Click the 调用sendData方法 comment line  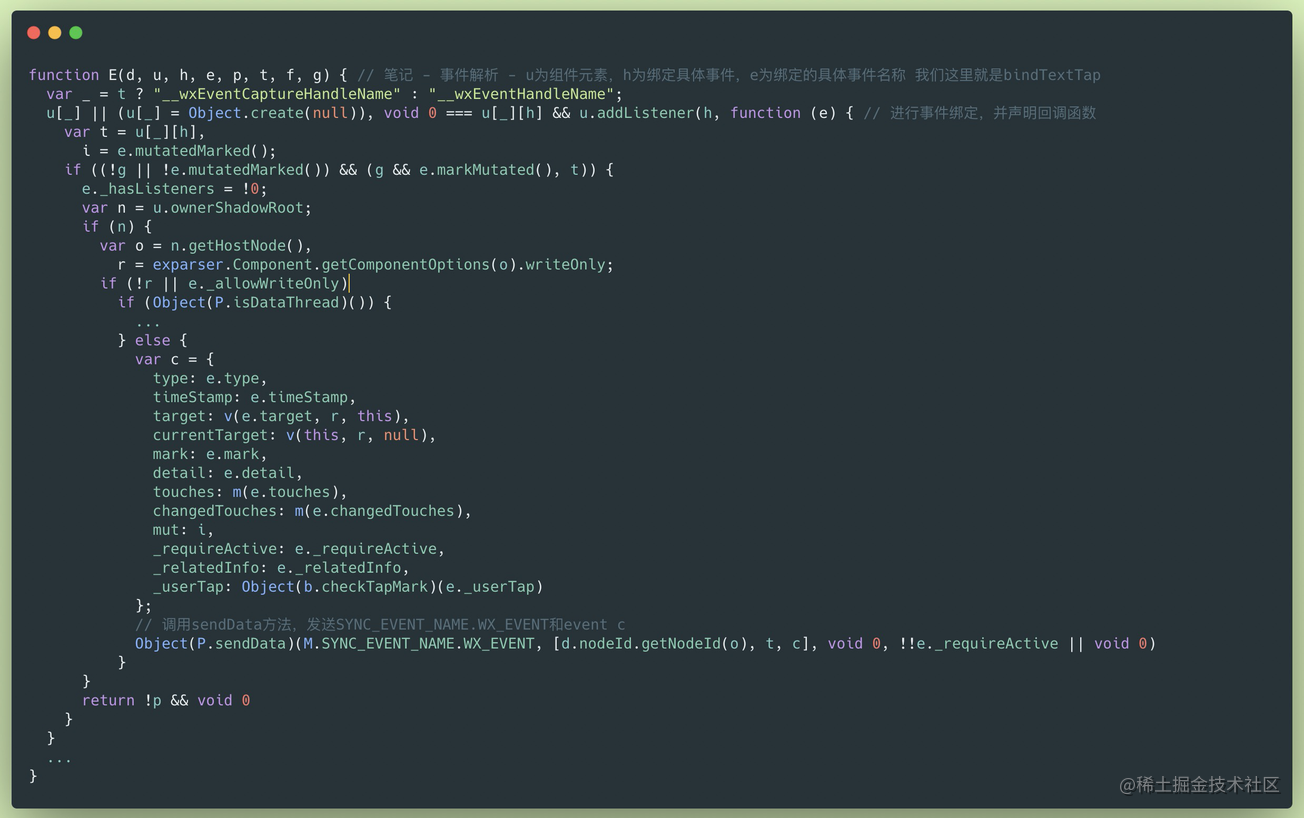(380, 625)
